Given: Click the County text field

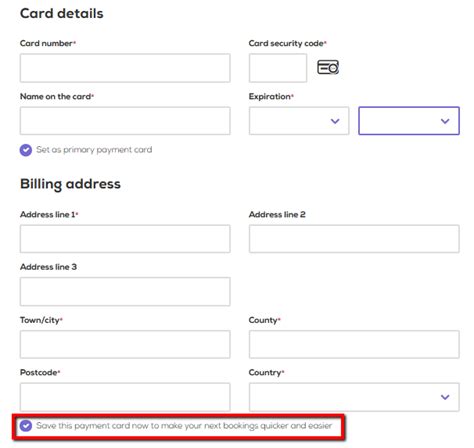Looking at the screenshot, I should pyautogui.click(x=354, y=344).
